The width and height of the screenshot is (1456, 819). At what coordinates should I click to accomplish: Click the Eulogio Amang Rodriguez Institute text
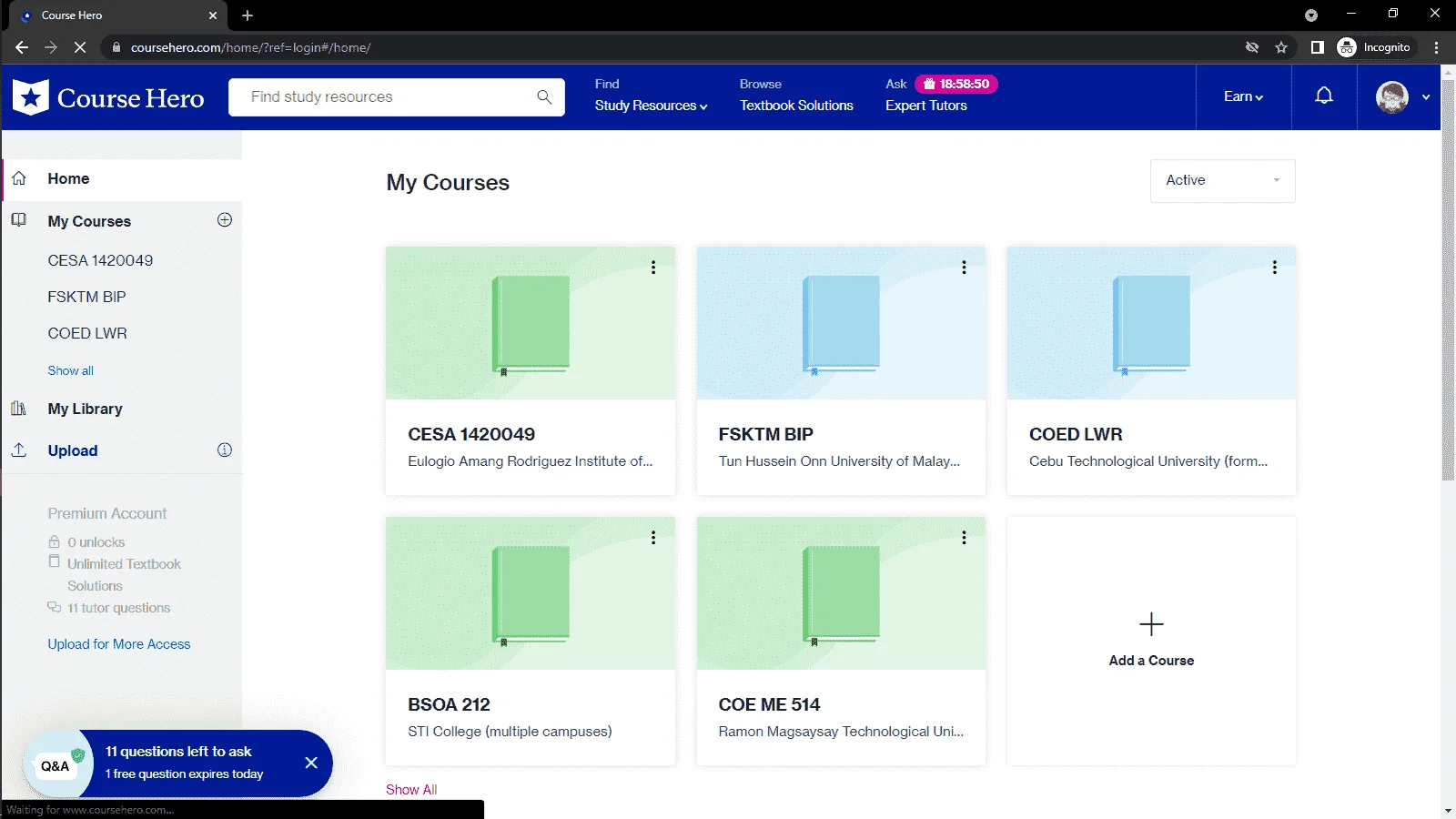pos(531,461)
